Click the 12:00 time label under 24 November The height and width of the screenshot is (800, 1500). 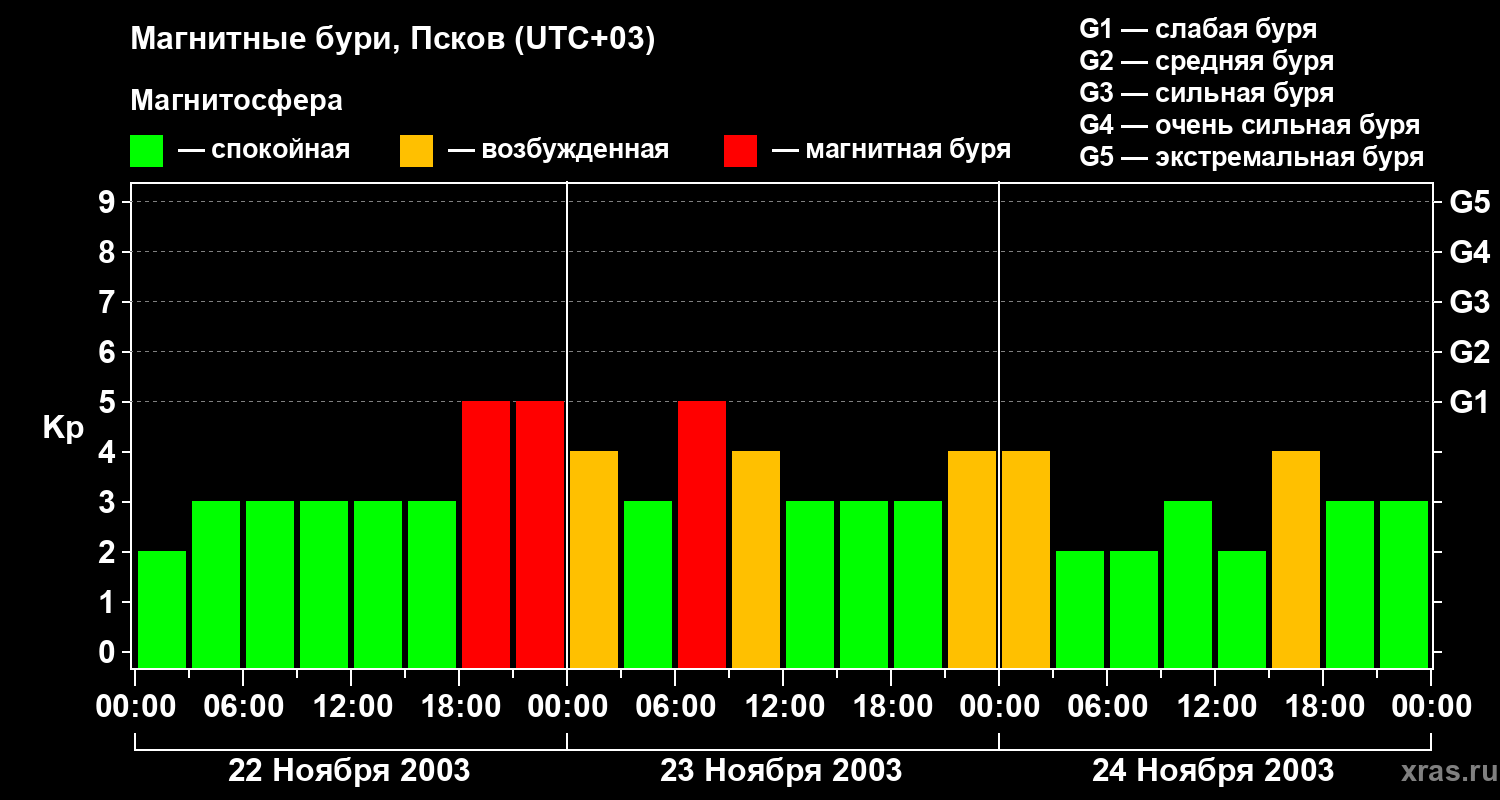[1215, 707]
